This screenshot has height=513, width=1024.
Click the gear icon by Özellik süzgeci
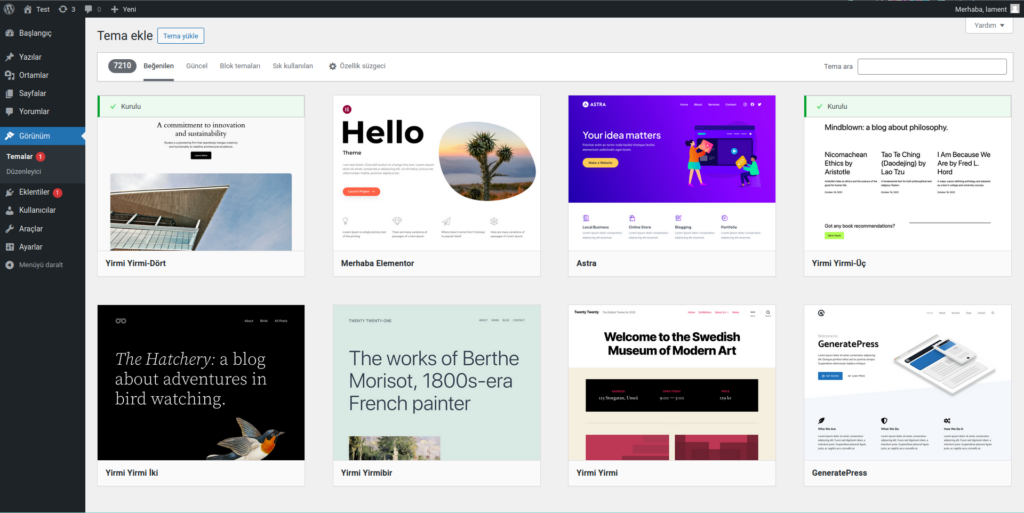pos(333,66)
